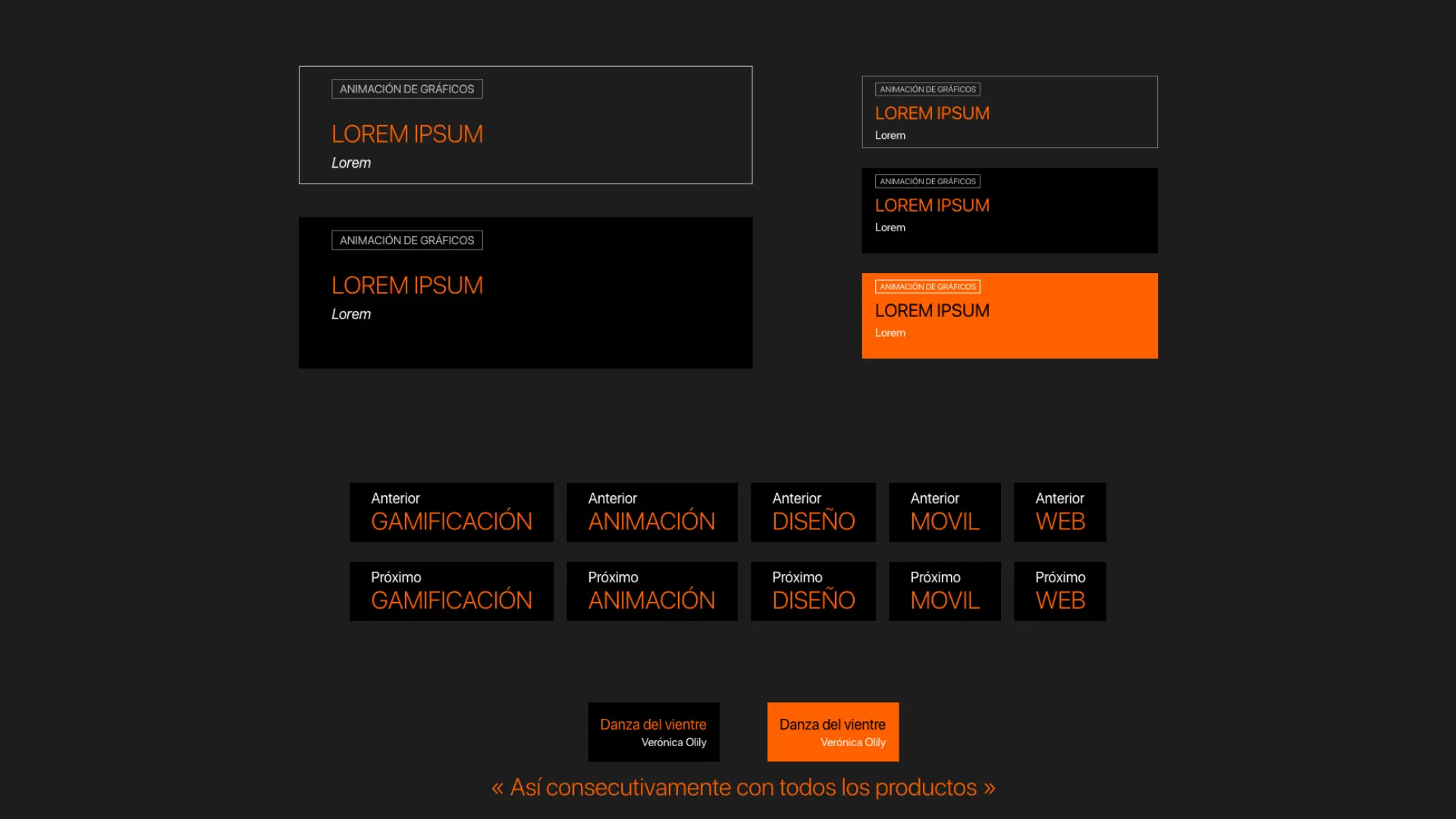Go to Próximo GAMIFICACIÓN
1456x819 pixels.
point(451,591)
